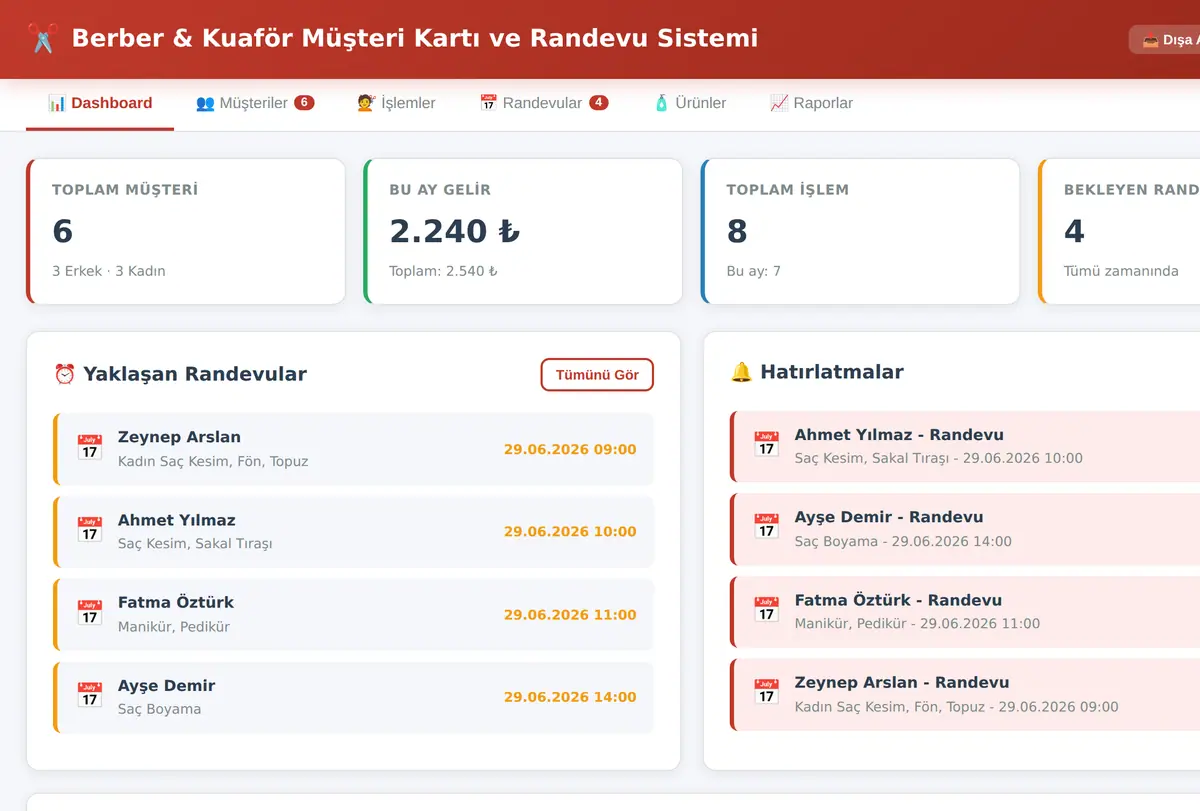Image resolution: width=1200 pixels, height=811 pixels.
Task: Switch to the Raporlar tab
Action: pyautogui.click(x=811, y=103)
